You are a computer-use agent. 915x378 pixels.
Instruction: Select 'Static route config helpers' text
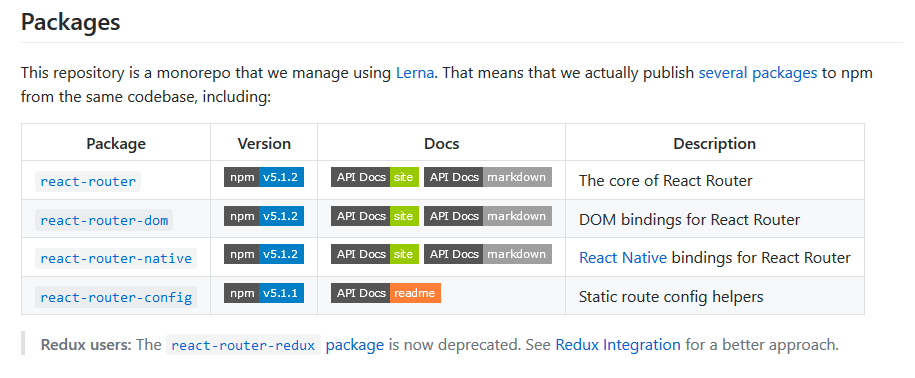coord(671,297)
